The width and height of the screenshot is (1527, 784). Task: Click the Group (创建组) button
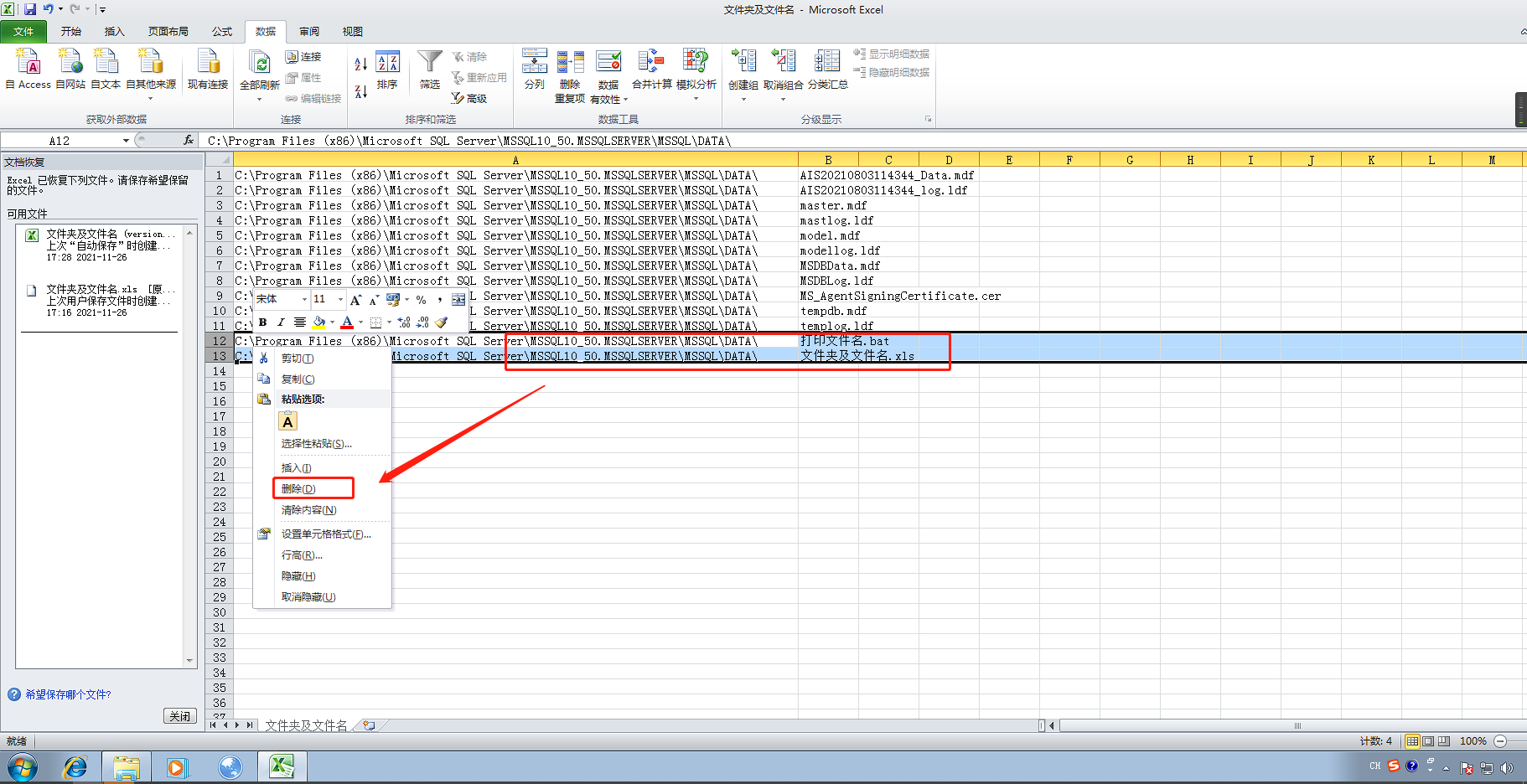click(x=743, y=74)
